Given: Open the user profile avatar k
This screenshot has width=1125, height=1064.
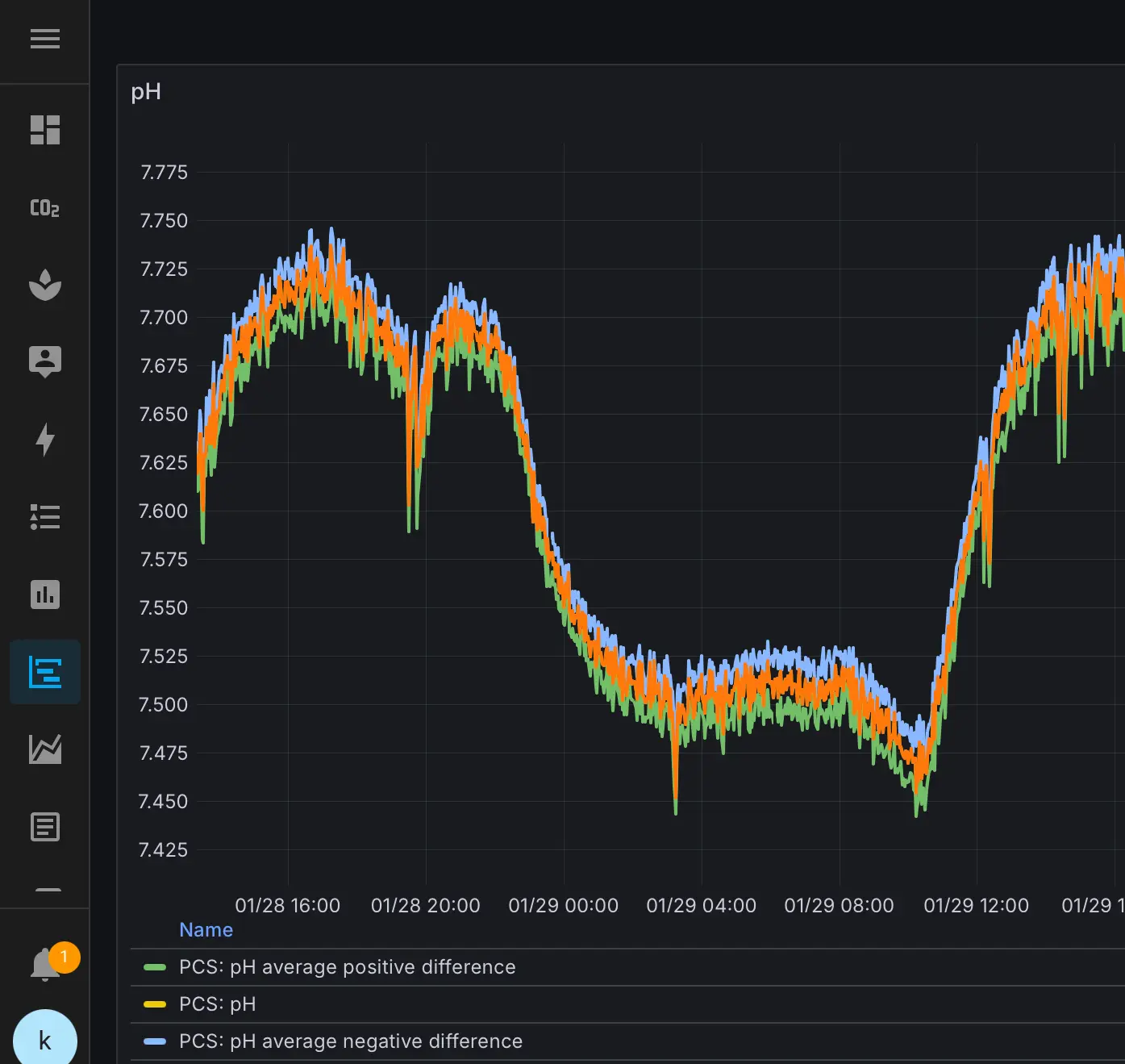Looking at the screenshot, I should coord(45,1041).
